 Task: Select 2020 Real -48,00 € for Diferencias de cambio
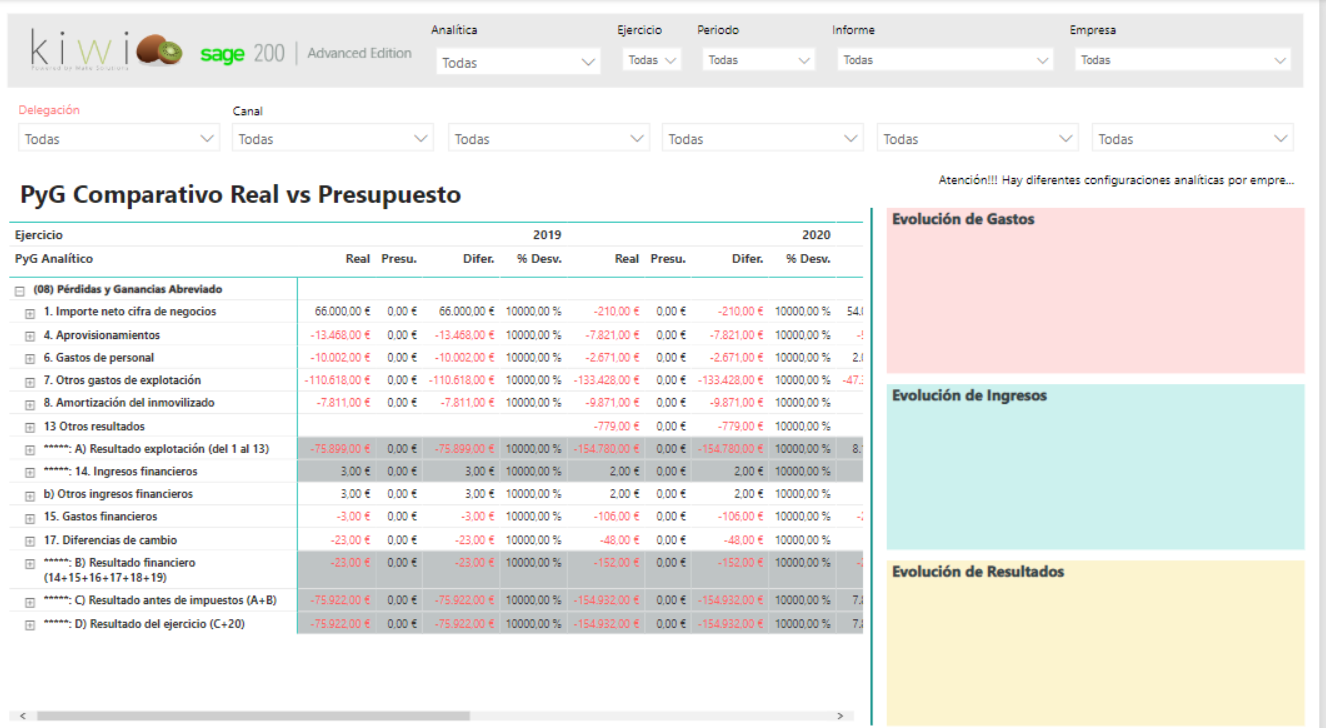620,540
